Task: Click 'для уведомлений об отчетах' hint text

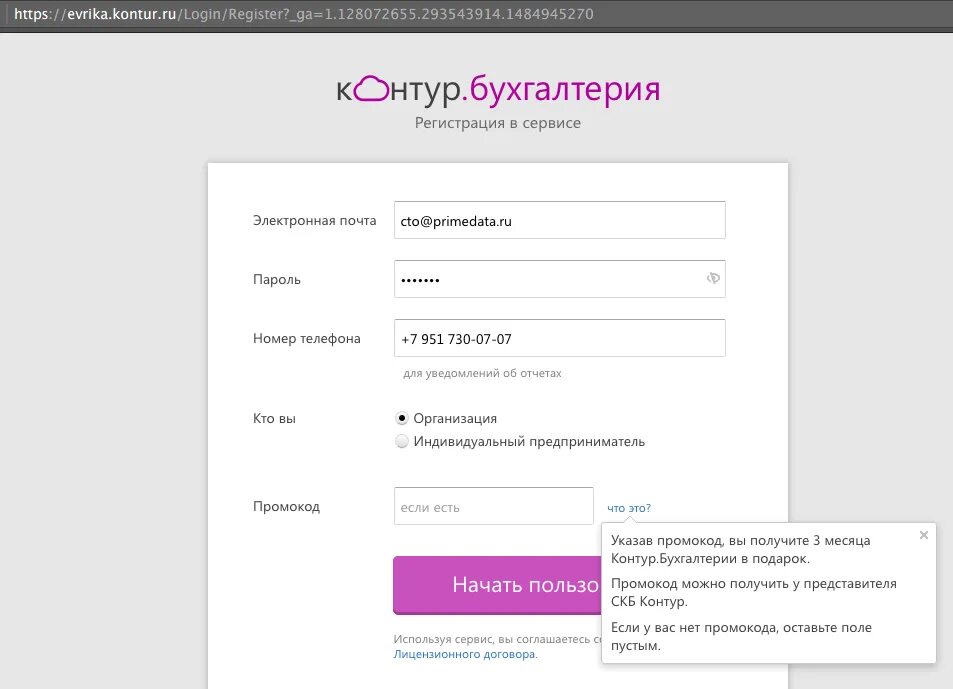Action: (x=482, y=373)
